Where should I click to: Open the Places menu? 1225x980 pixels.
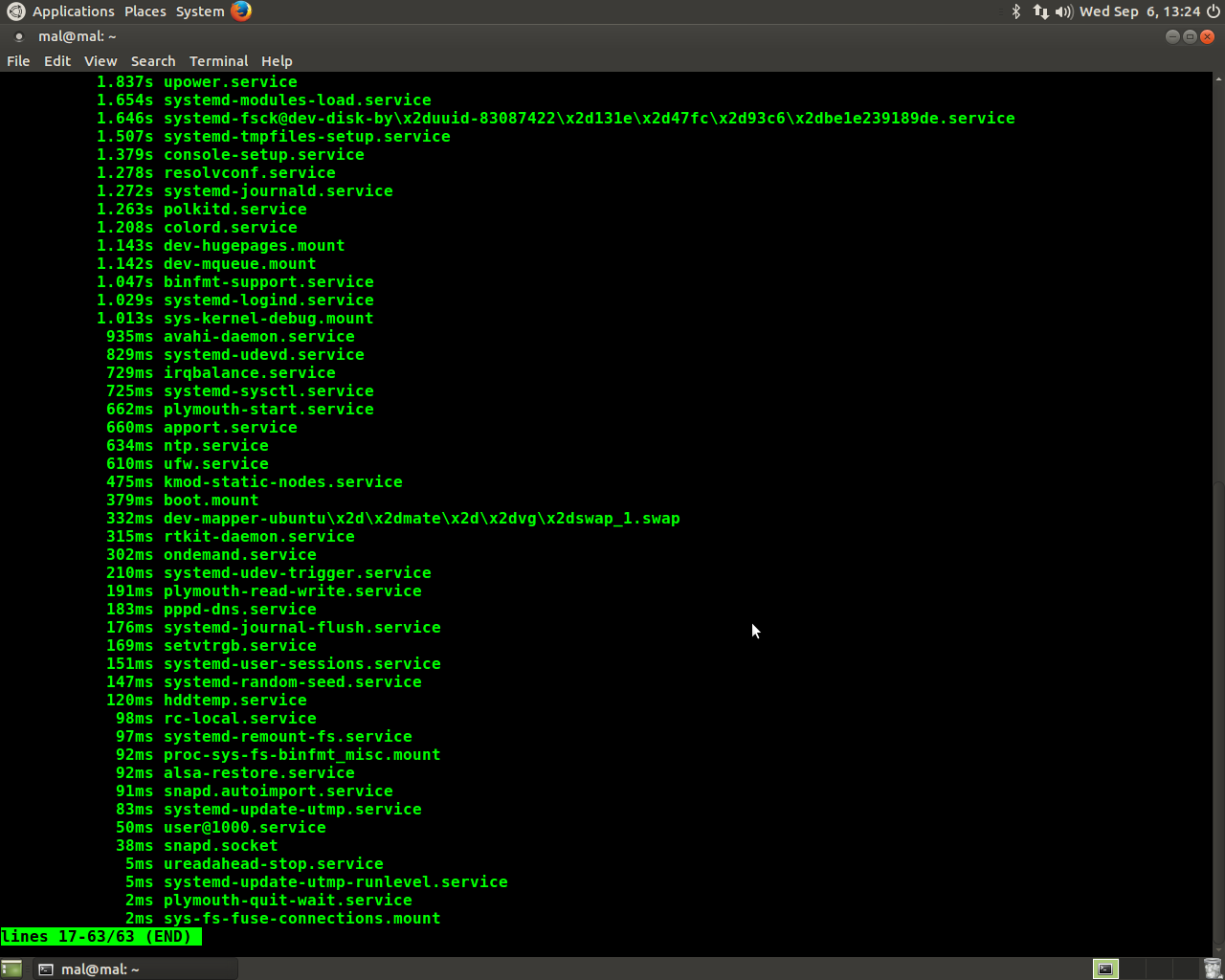[145, 11]
